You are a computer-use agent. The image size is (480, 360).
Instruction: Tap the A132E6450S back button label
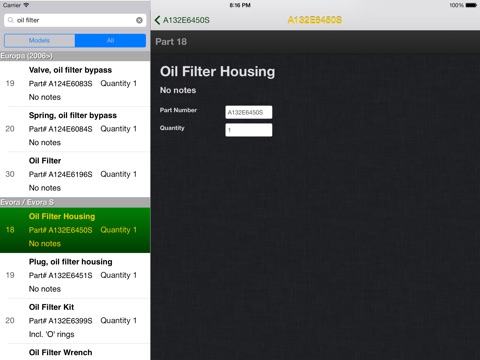click(x=186, y=20)
